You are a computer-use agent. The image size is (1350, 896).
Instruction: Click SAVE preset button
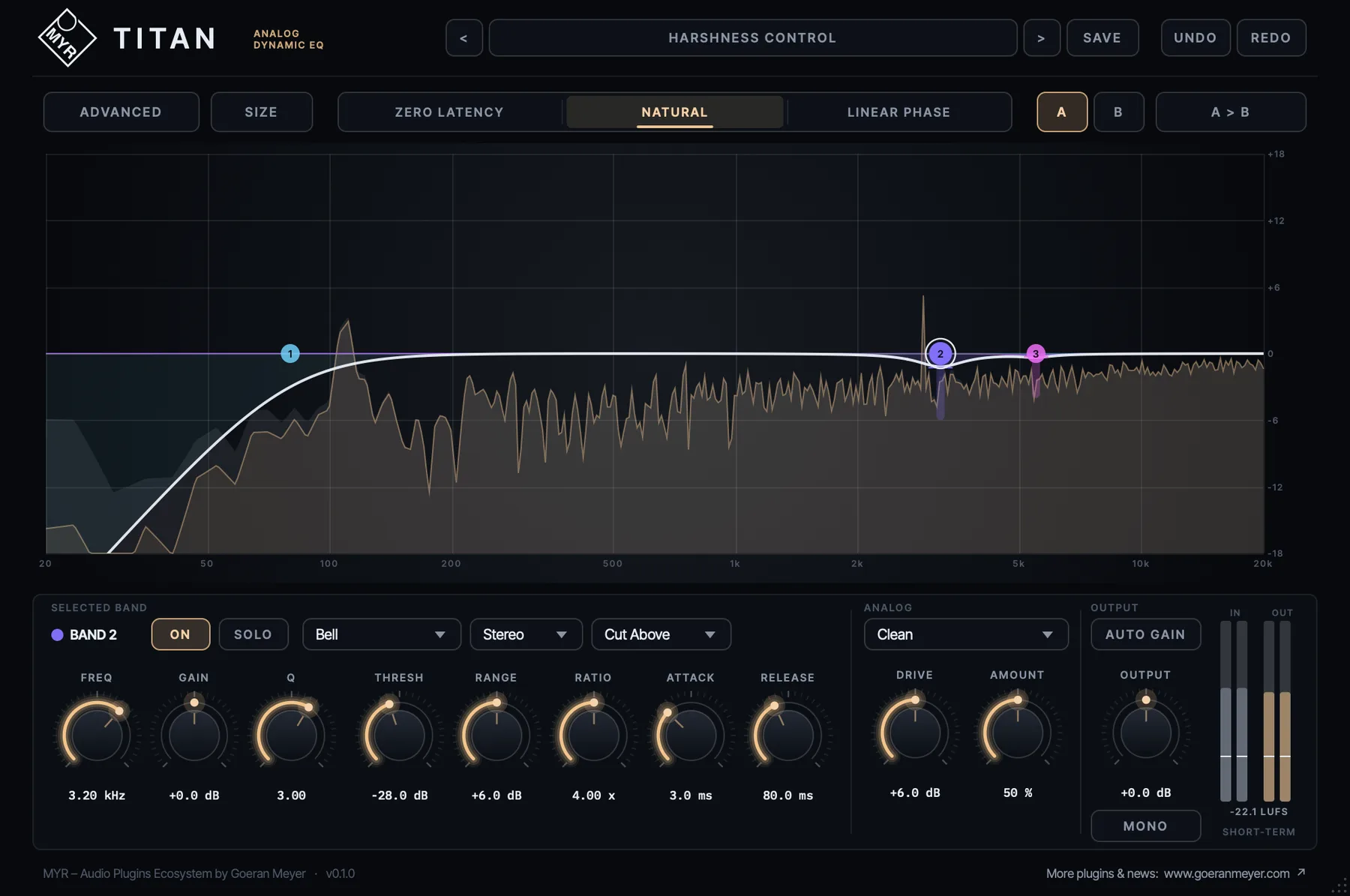coord(1102,37)
